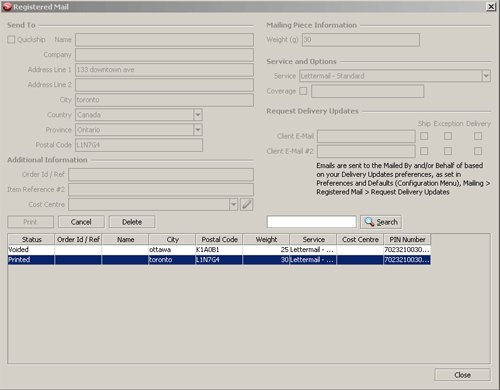Click the Address Line 1 field

pyautogui.click(x=164, y=70)
